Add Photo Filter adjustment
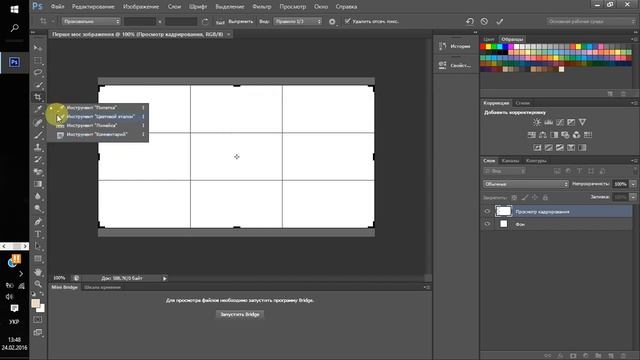This screenshot has height=360, width=640. [x=565, y=135]
